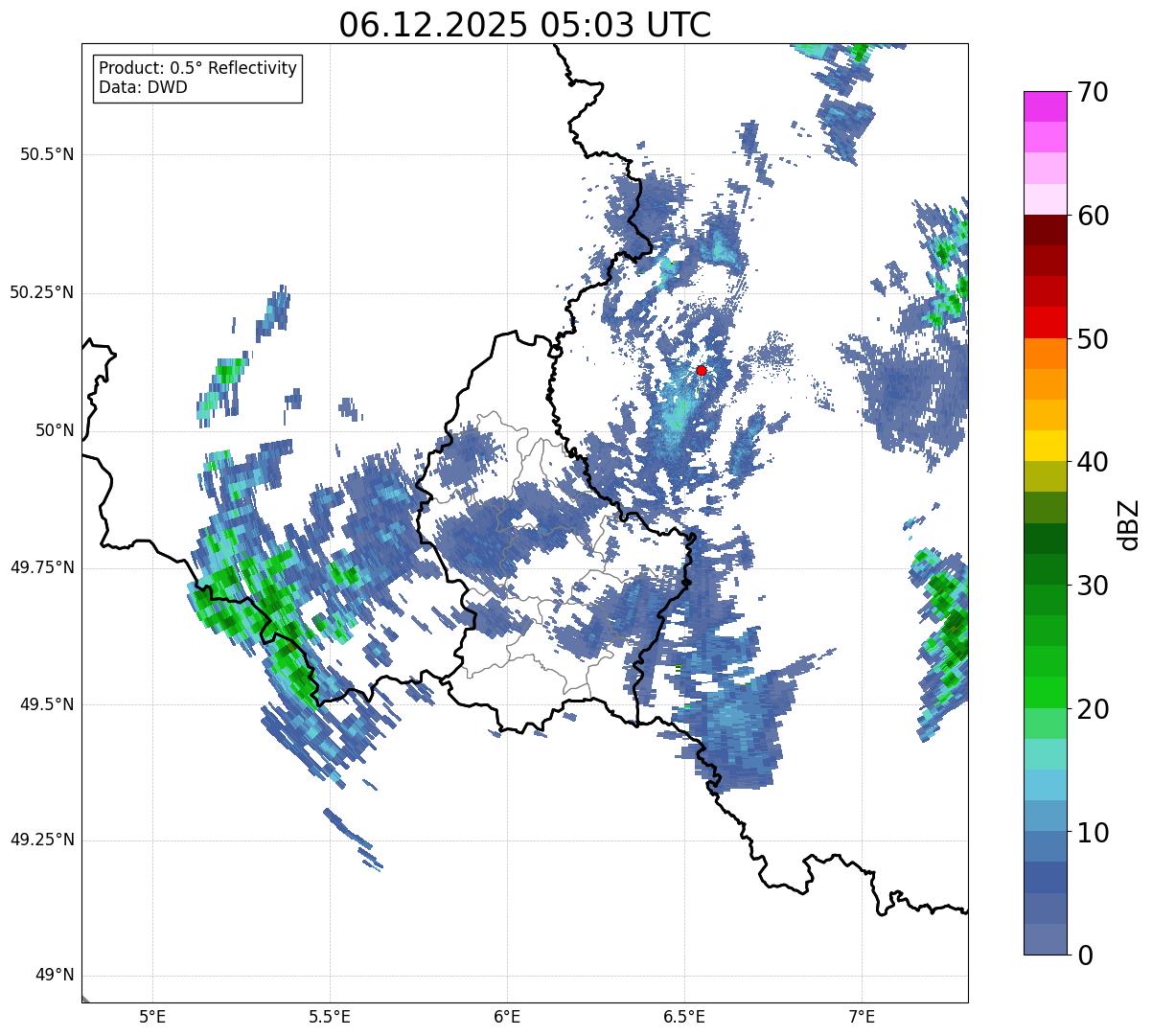Click the title "06.12.2025 05:03 UTC"
The height and width of the screenshot is (1036, 1152).
pyautogui.click(x=524, y=25)
